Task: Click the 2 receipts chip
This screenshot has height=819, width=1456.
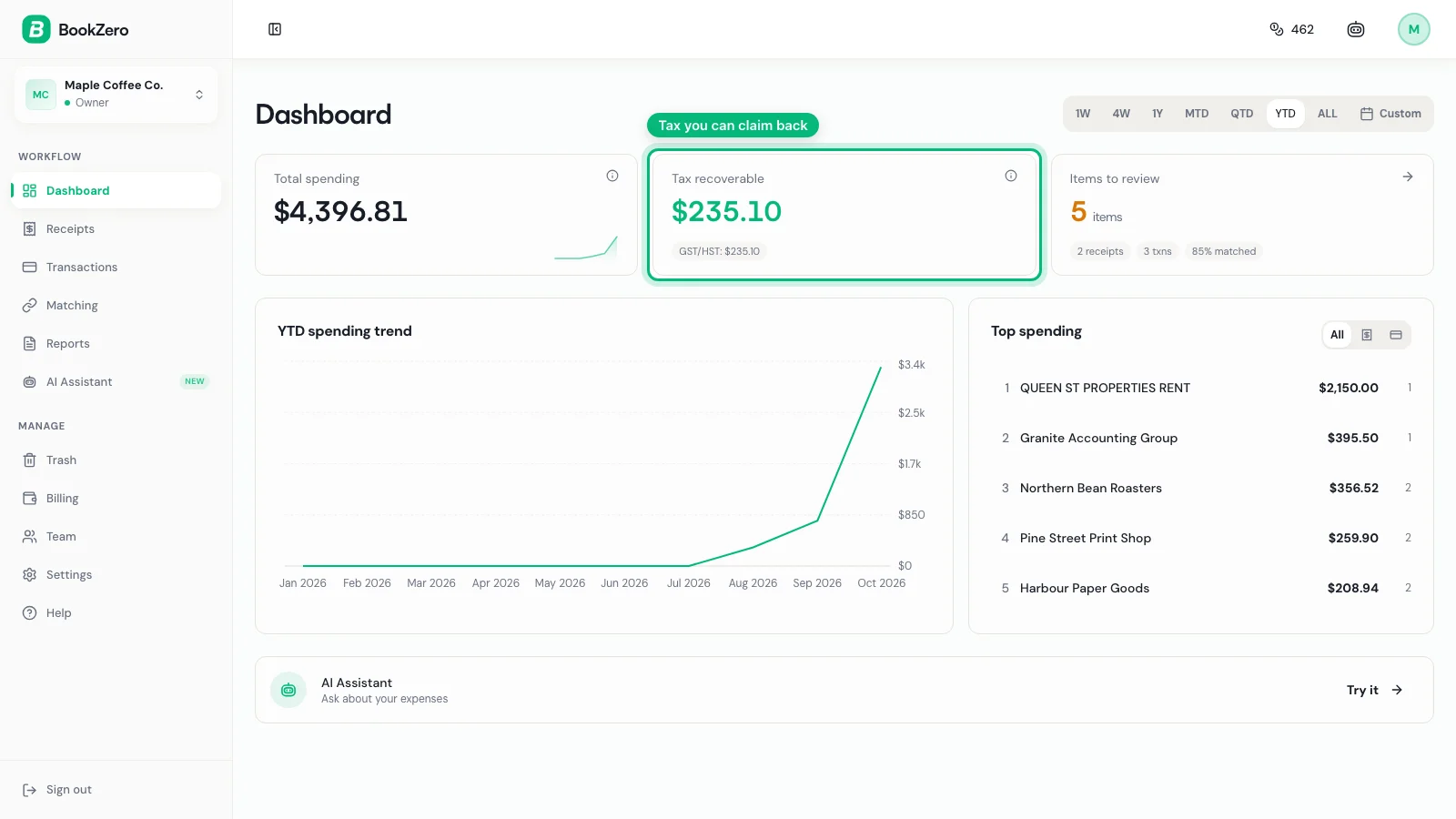Action: (1100, 251)
